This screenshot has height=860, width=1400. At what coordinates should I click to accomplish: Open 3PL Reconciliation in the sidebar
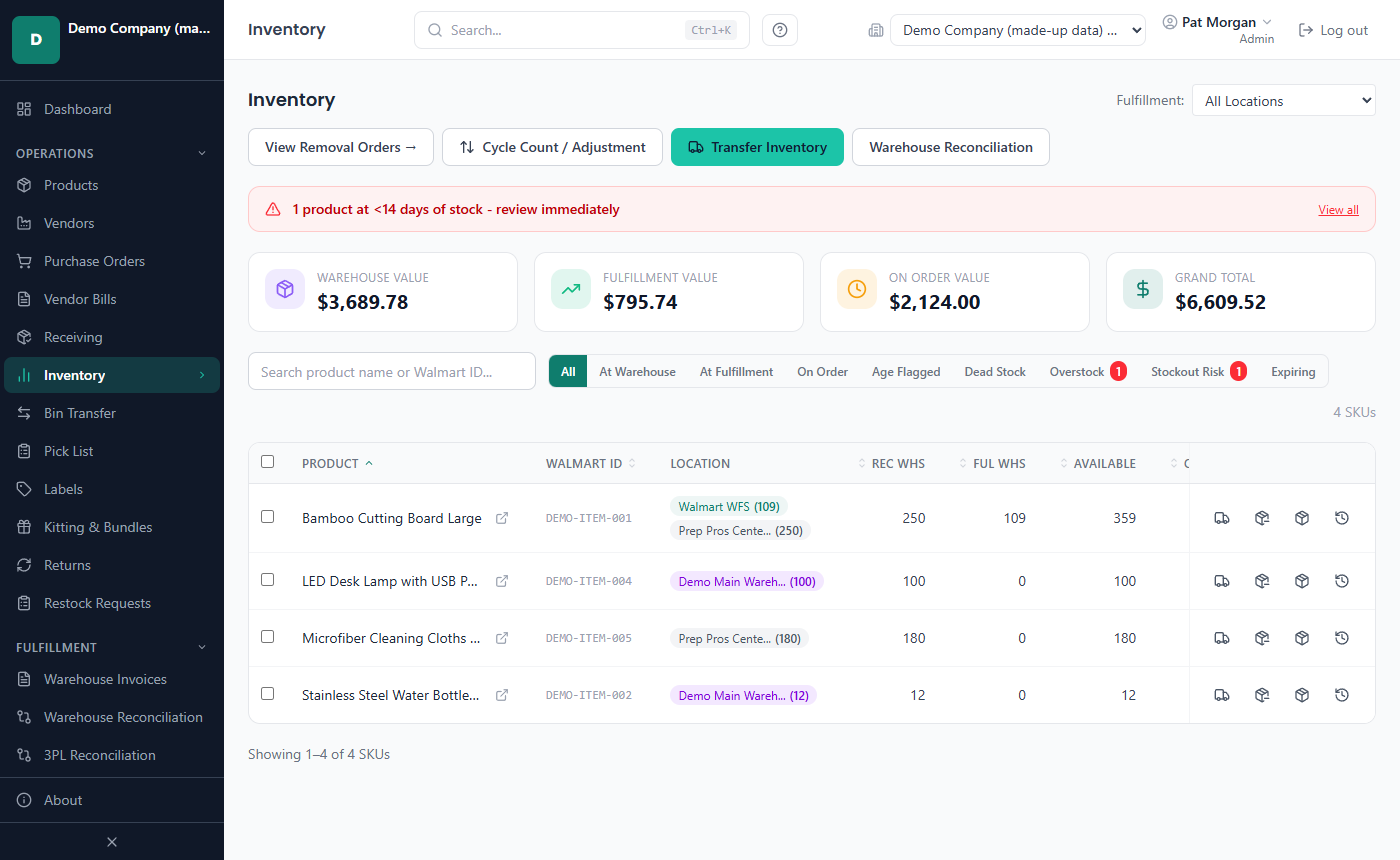(x=112, y=755)
